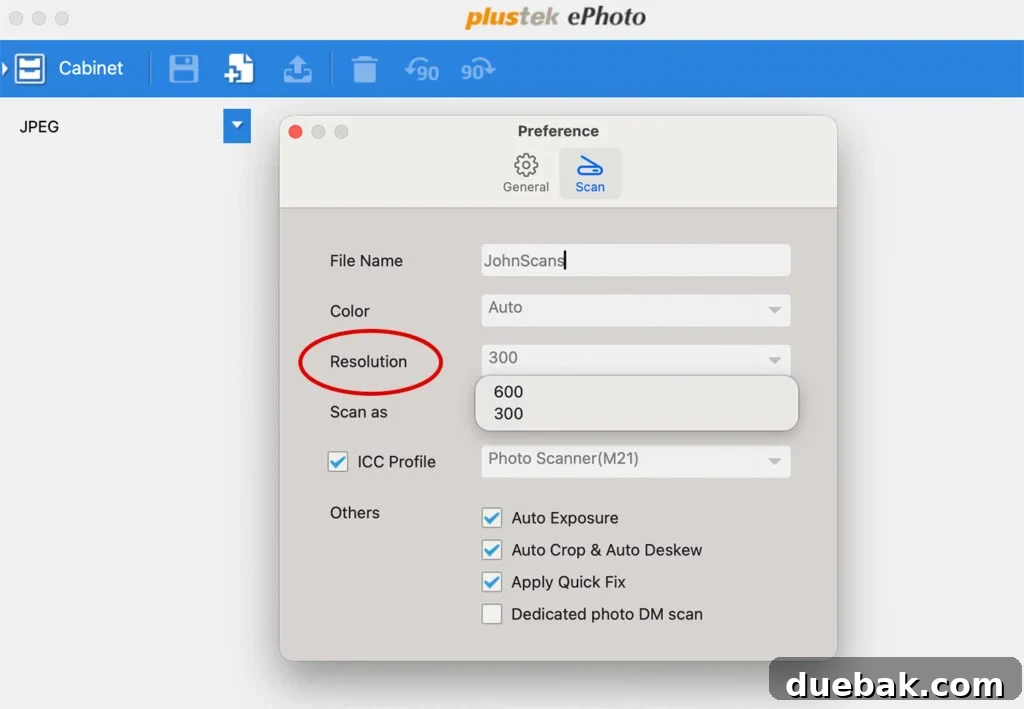1024x709 pixels.
Task: Click the trash delete icon
Action: coord(364,69)
